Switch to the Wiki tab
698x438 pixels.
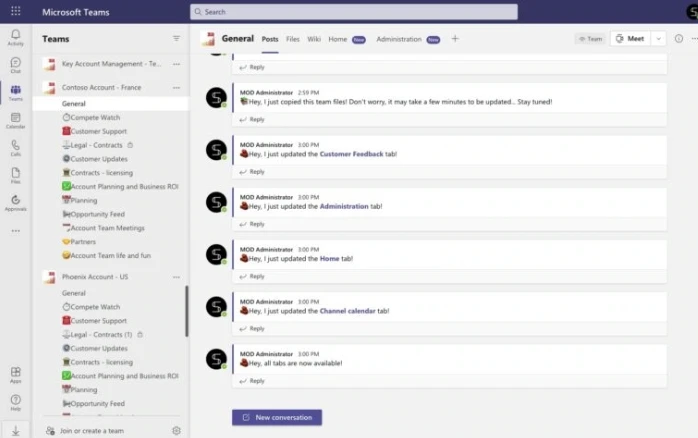click(x=314, y=39)
